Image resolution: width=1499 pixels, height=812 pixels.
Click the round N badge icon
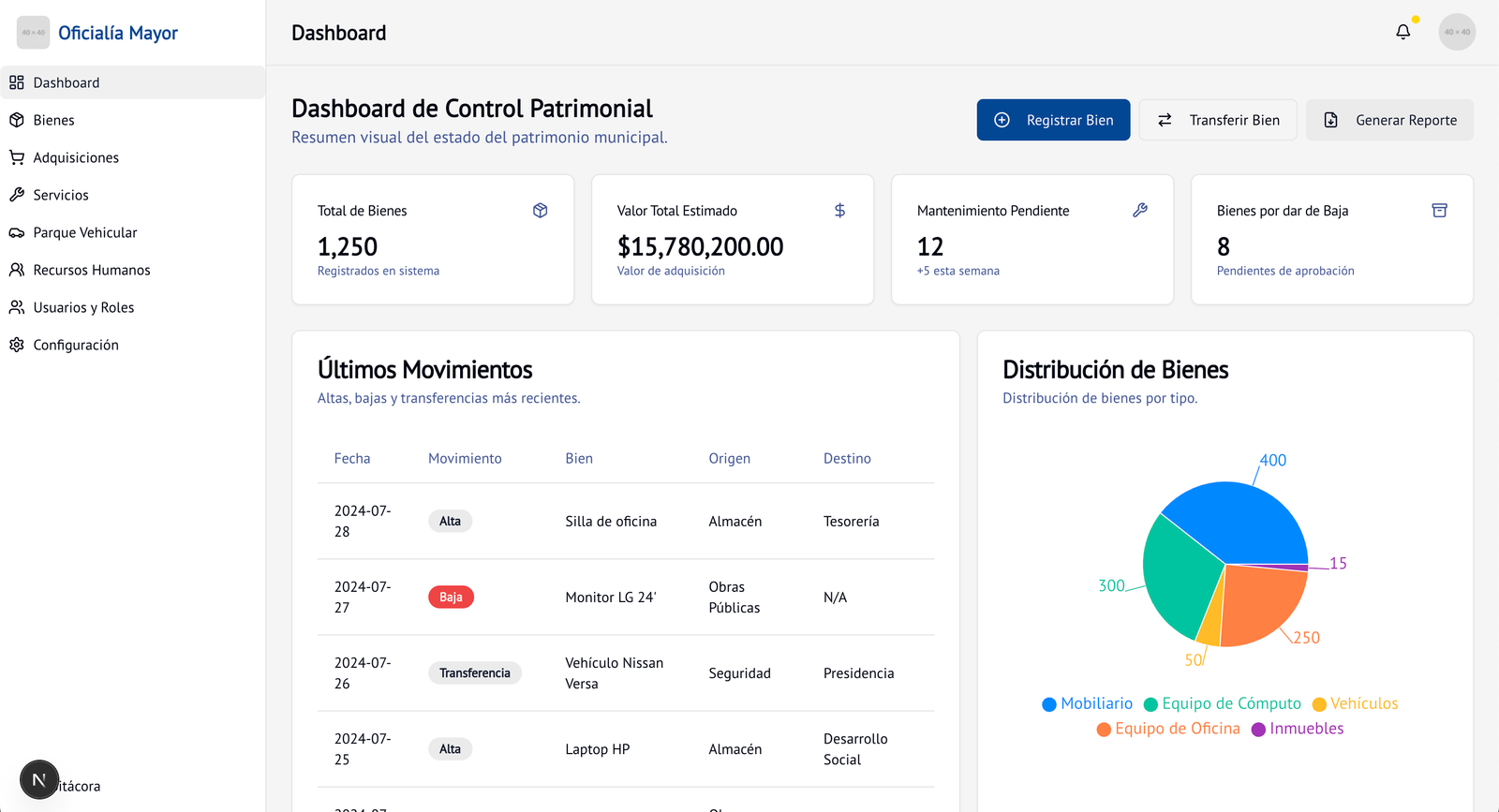pos(39,779)
